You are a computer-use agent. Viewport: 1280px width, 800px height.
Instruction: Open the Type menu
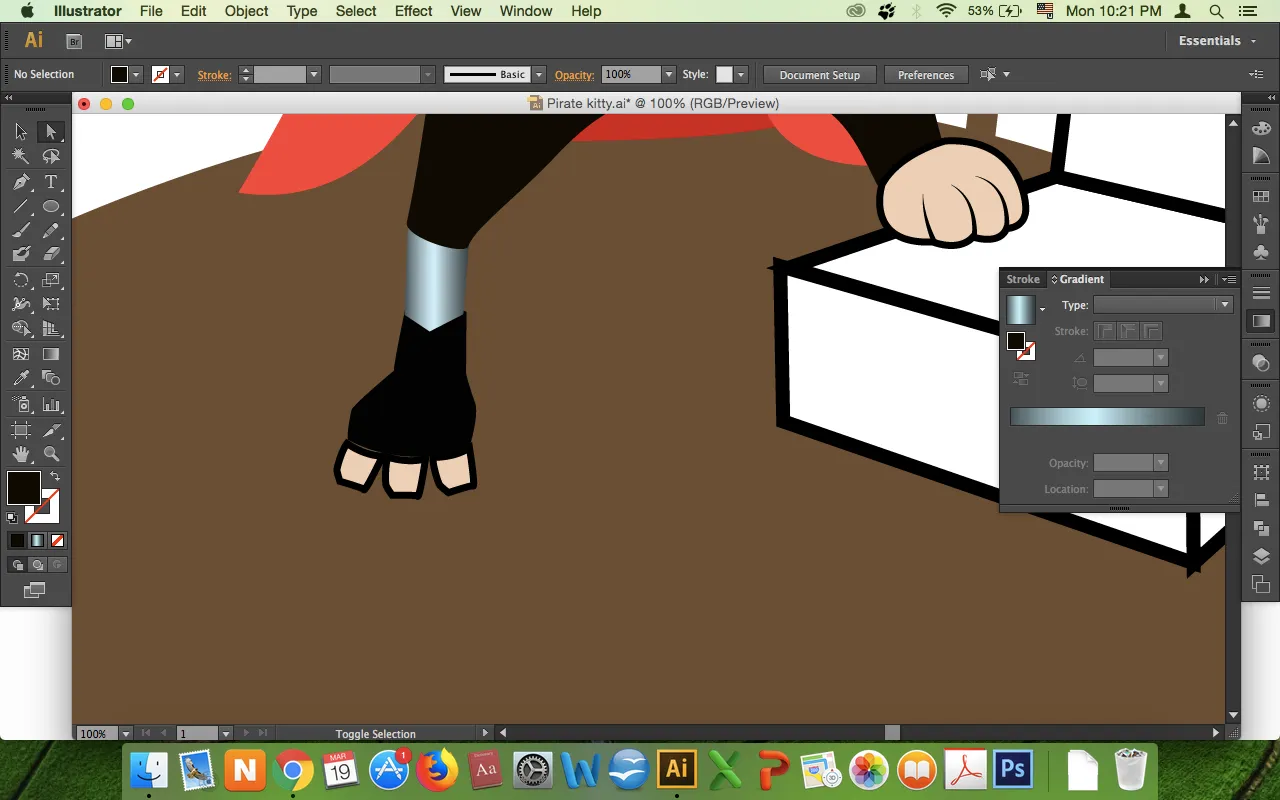[x=301, y=11]
